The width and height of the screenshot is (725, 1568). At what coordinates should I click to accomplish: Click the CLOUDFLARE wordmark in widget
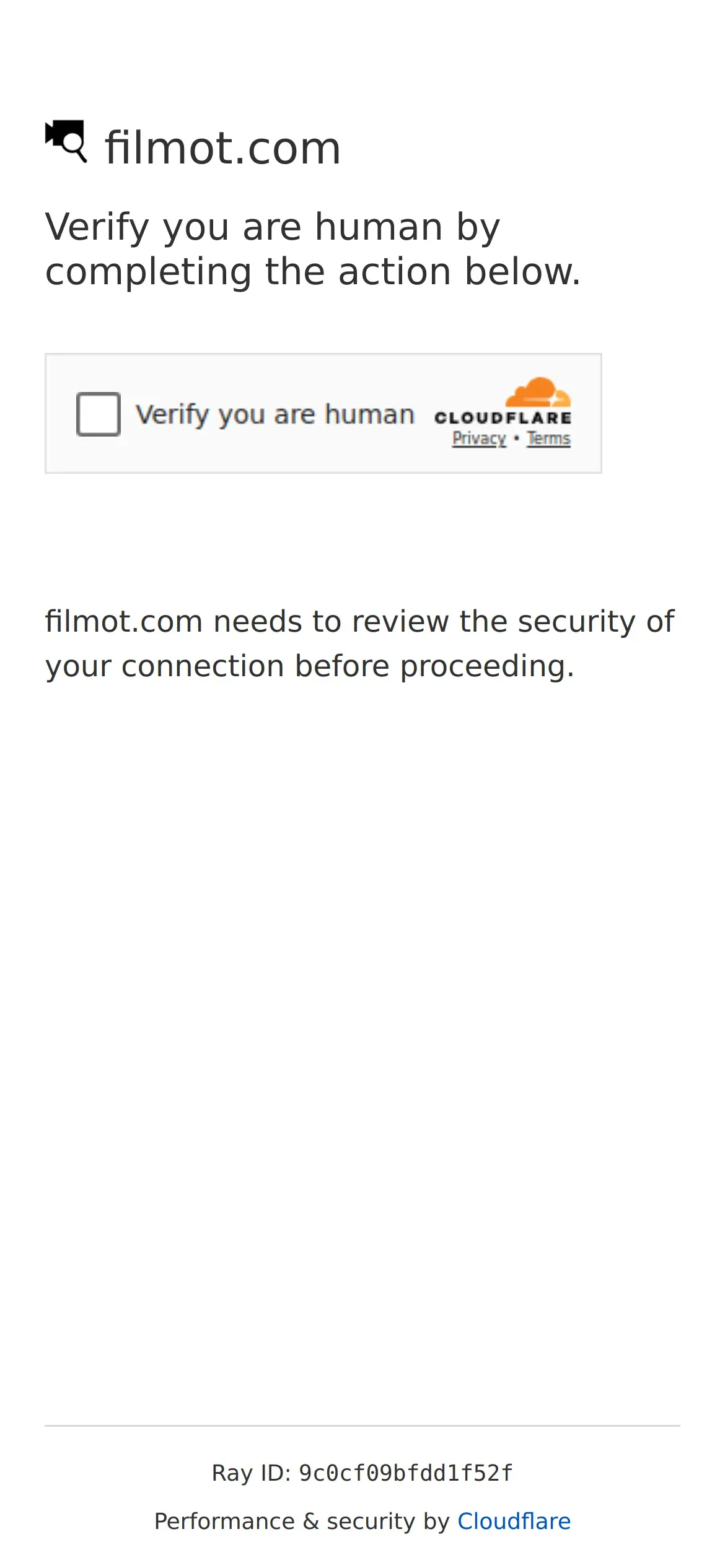tap(503, 418)
